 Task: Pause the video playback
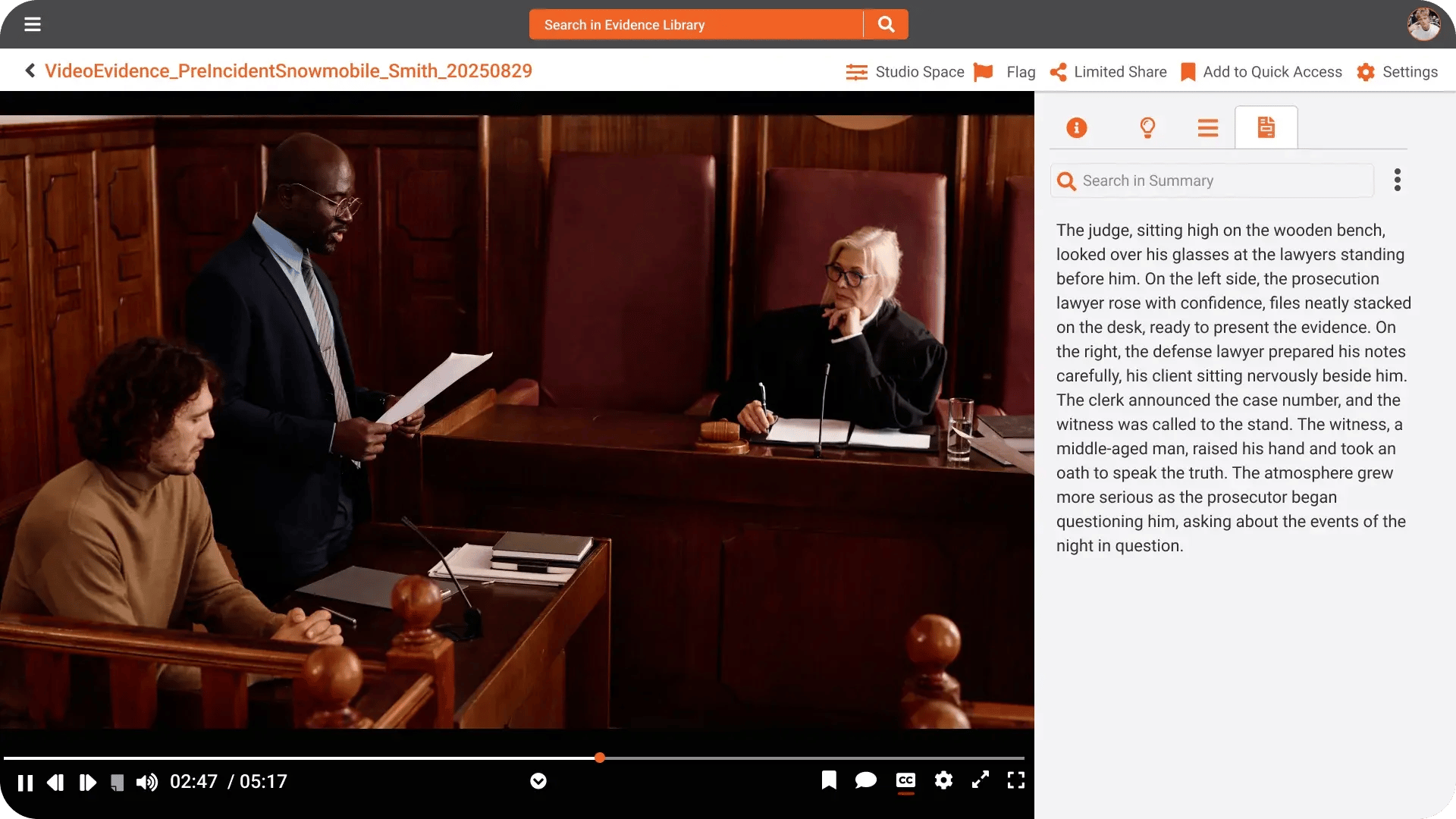(25, 783)
